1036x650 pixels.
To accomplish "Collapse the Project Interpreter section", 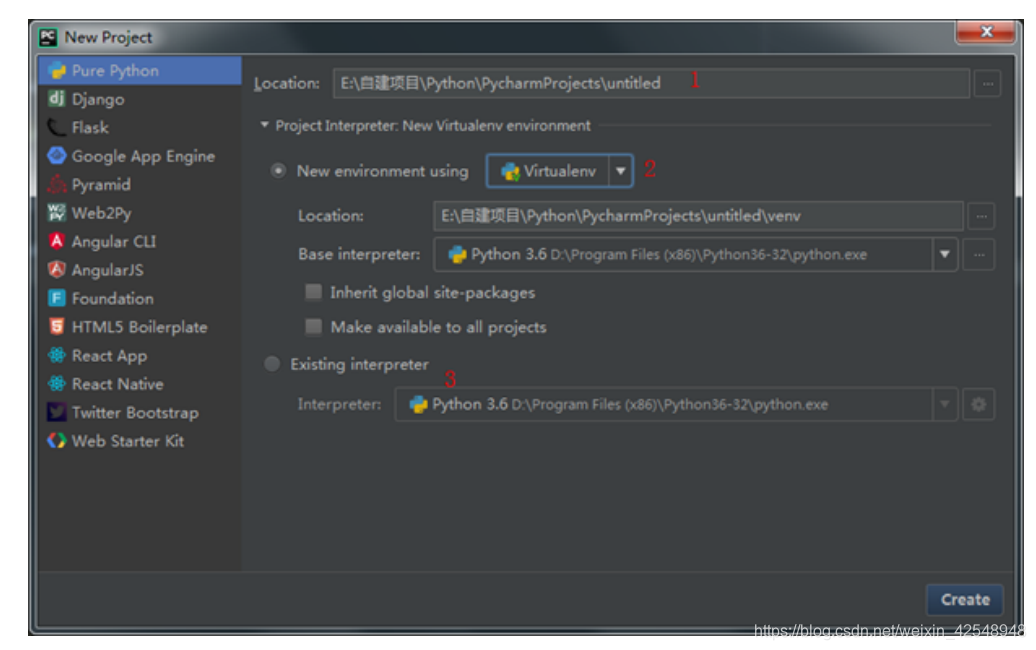I will pyautogui.click(x=264, y=125).
